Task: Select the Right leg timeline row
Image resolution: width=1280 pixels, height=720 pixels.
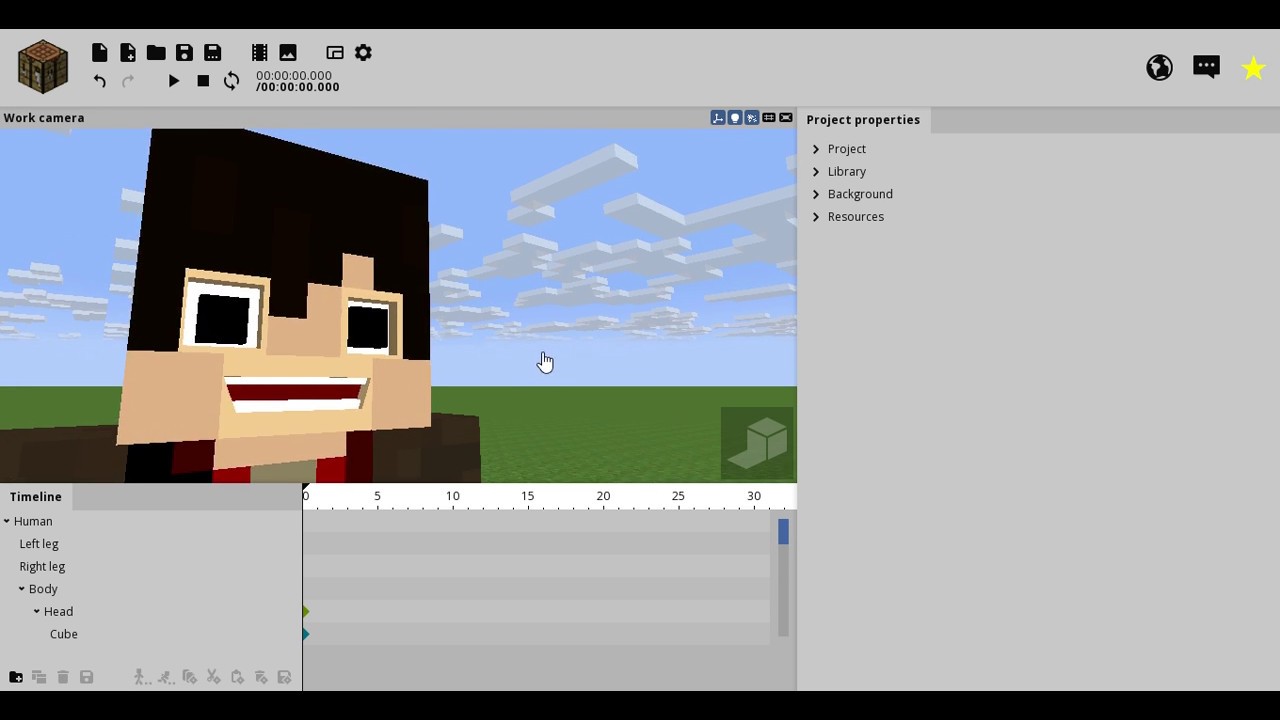Action: (151, 566)
